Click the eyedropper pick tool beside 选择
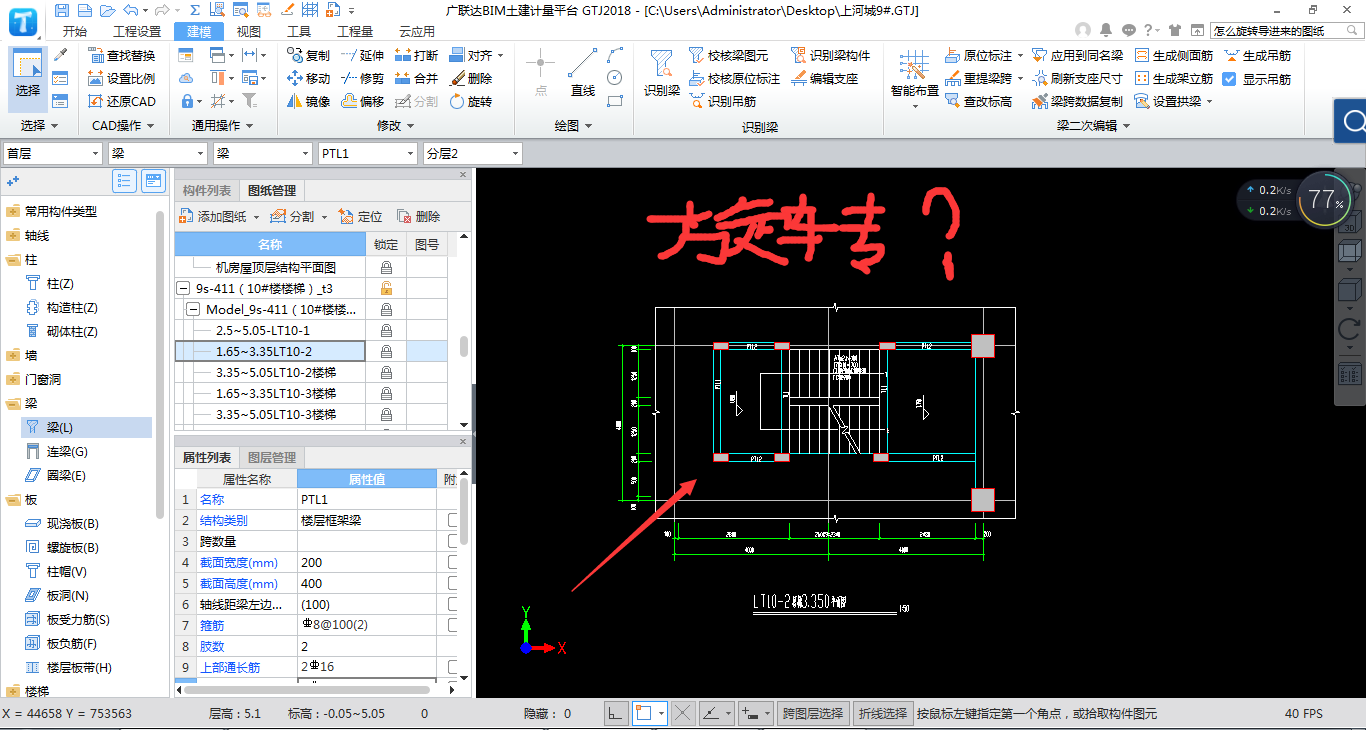The width and height of the screenshot is (1366, 730). pyautogui.click(x=60, y=54)
